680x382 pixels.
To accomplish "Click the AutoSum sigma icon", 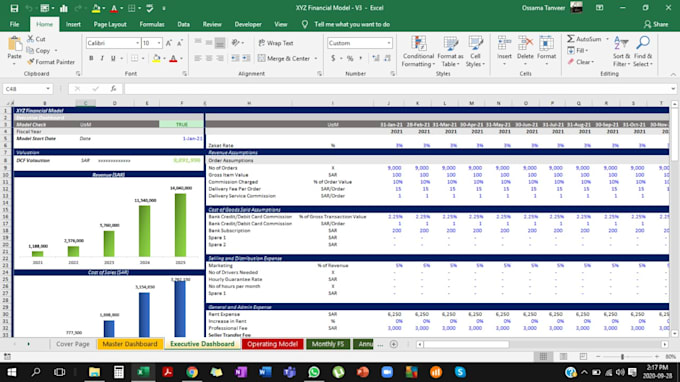I will pos(571,39).
